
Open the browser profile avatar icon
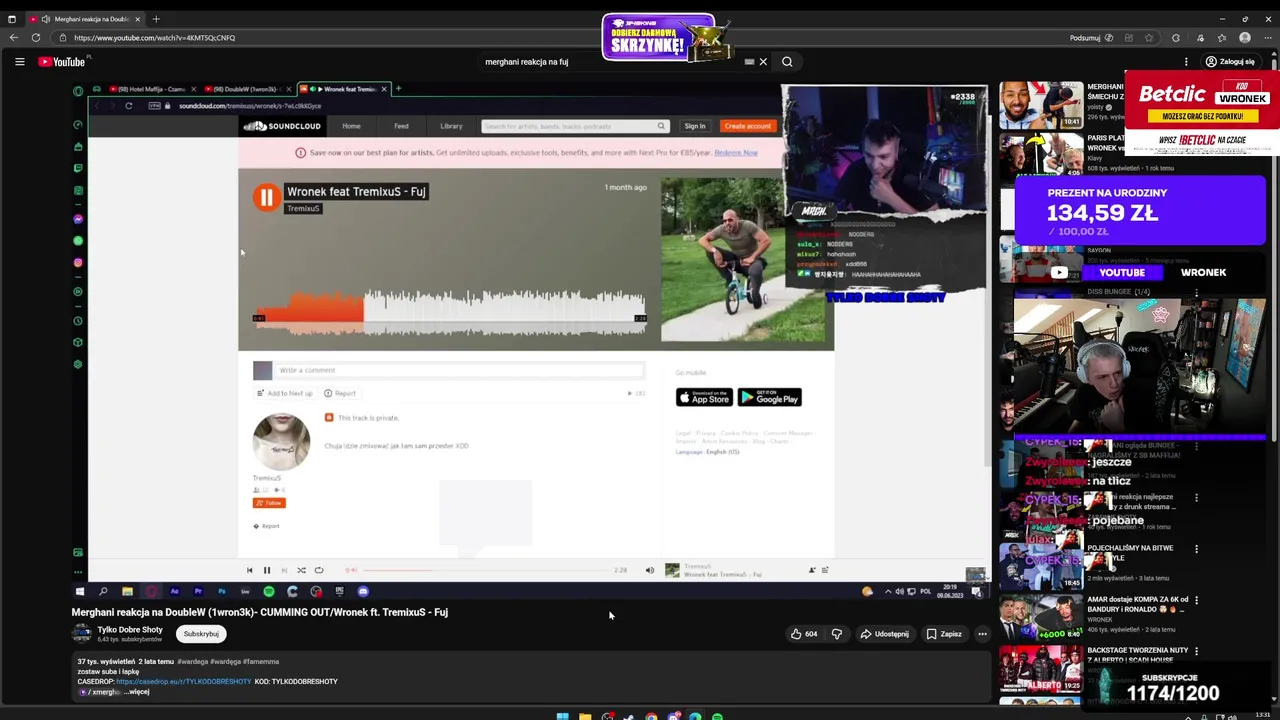[1245, 38]
